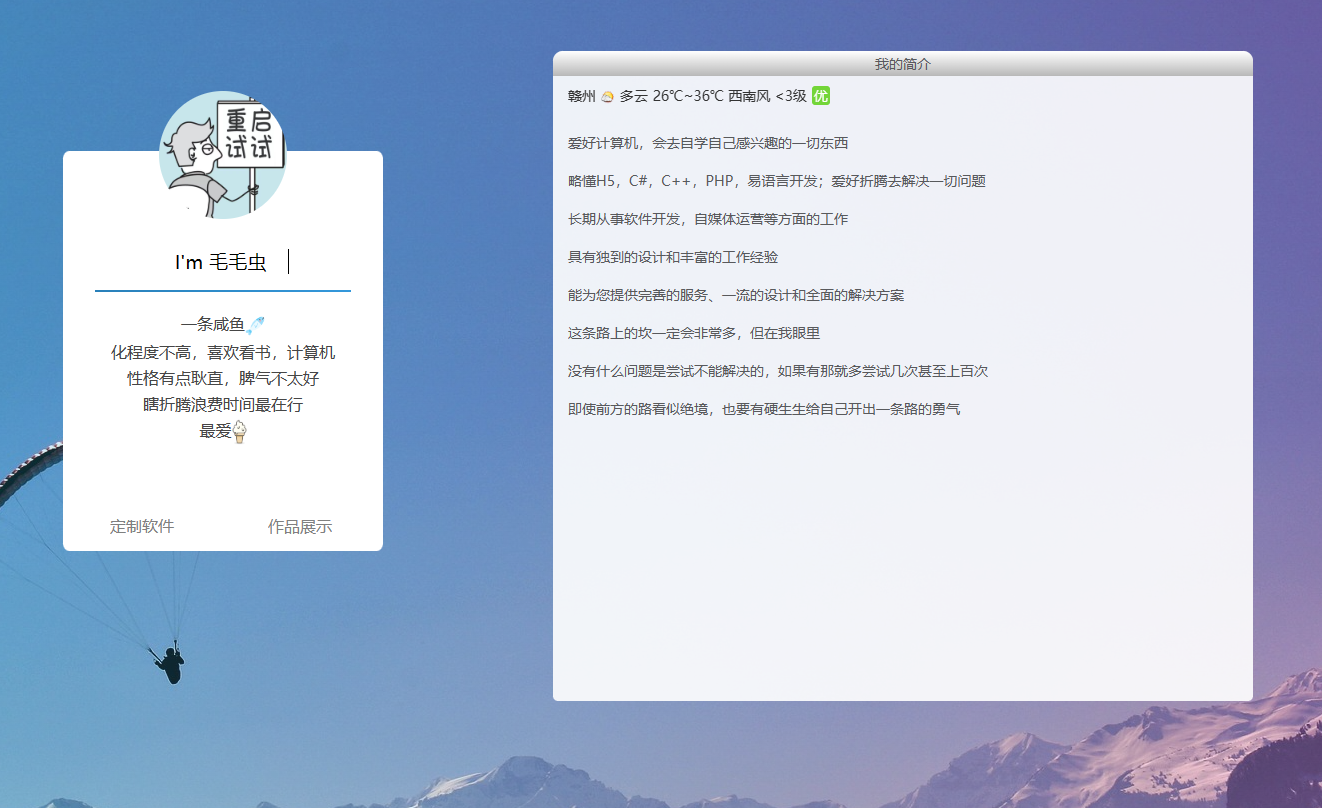
Task: Click the line 这条路上的坎一定会非常多，但在我眼里
Action: point(694,333)
